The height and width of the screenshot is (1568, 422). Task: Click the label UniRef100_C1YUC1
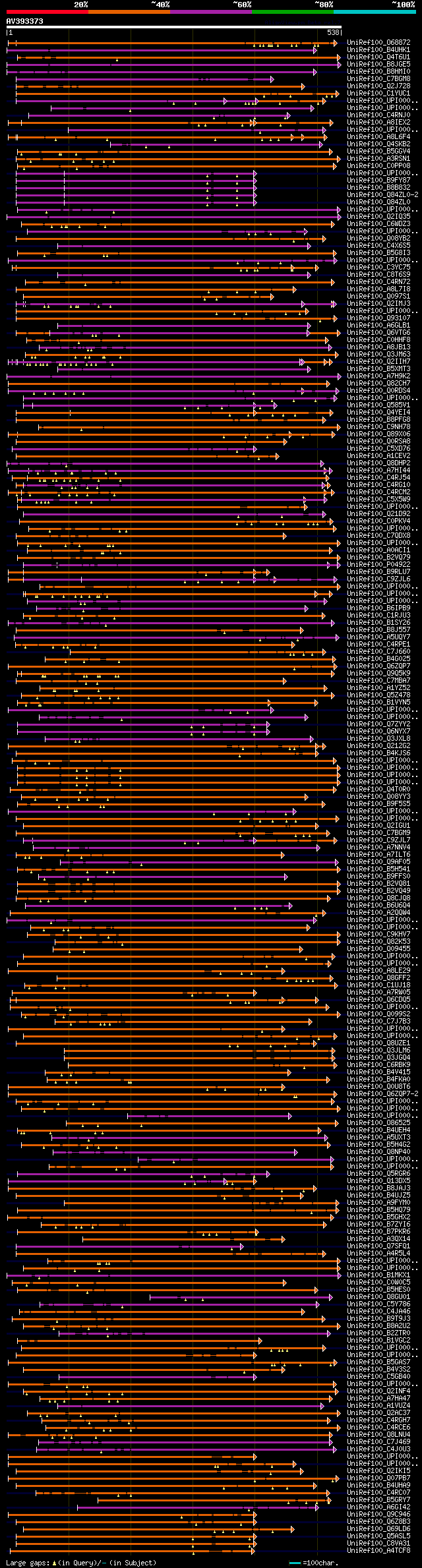click(378, 94)
